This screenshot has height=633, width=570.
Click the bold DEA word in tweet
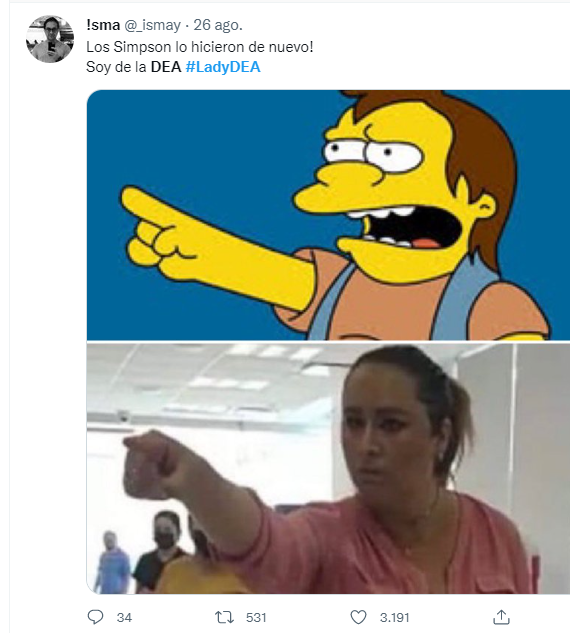(x=166, y=67)
